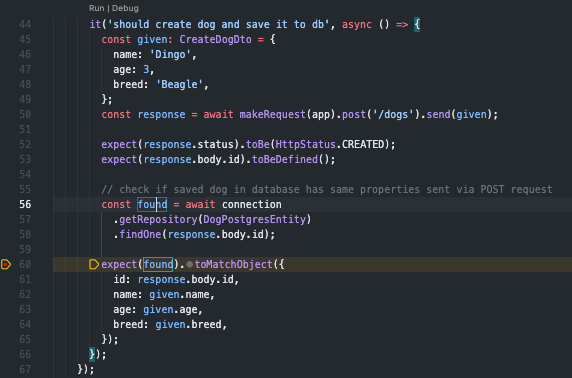This screenshot has height=378, width=572.
Task: Click the number 3 age value
Action: tap(146, 69)
